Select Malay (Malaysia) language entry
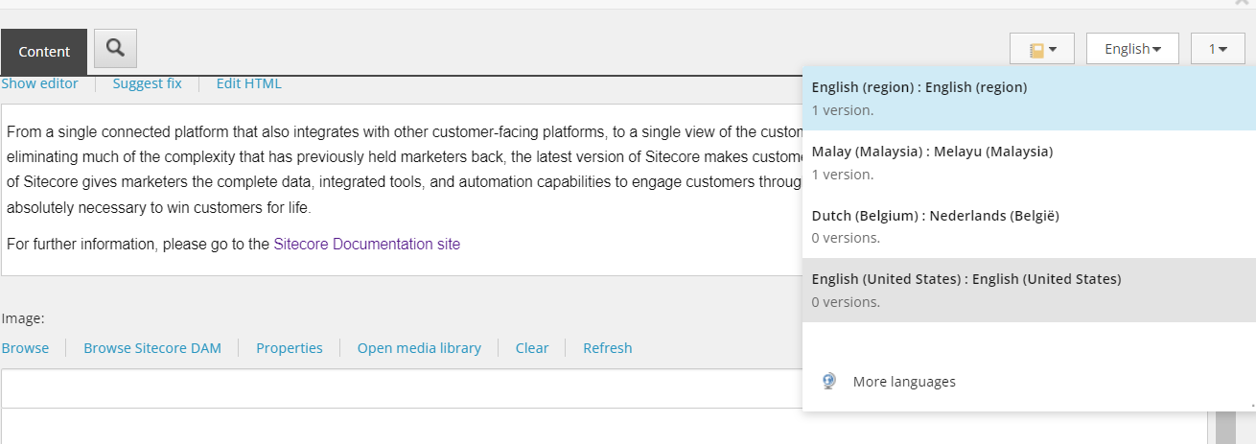 (x=1028, y=162)
